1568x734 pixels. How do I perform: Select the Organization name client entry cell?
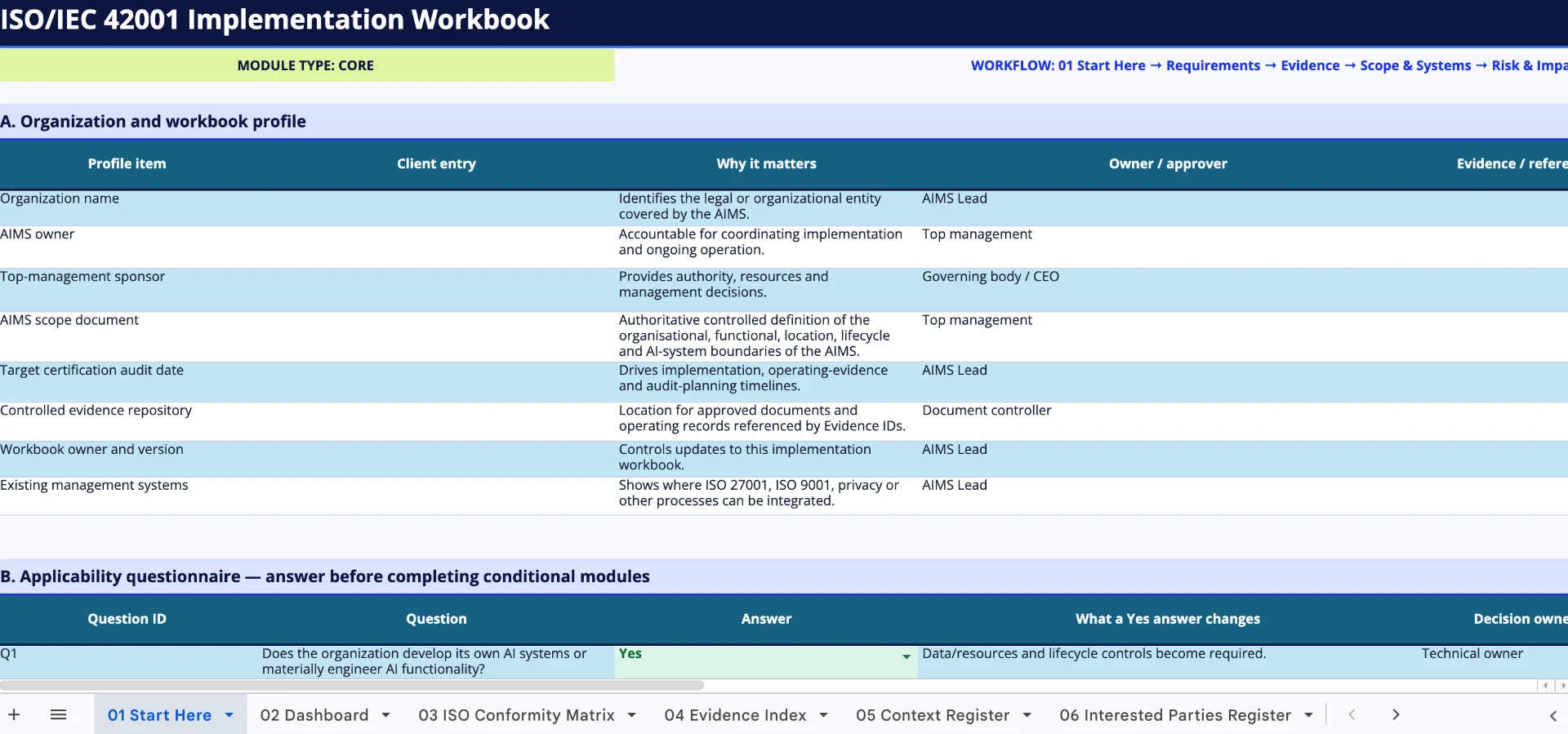[436, 207]
